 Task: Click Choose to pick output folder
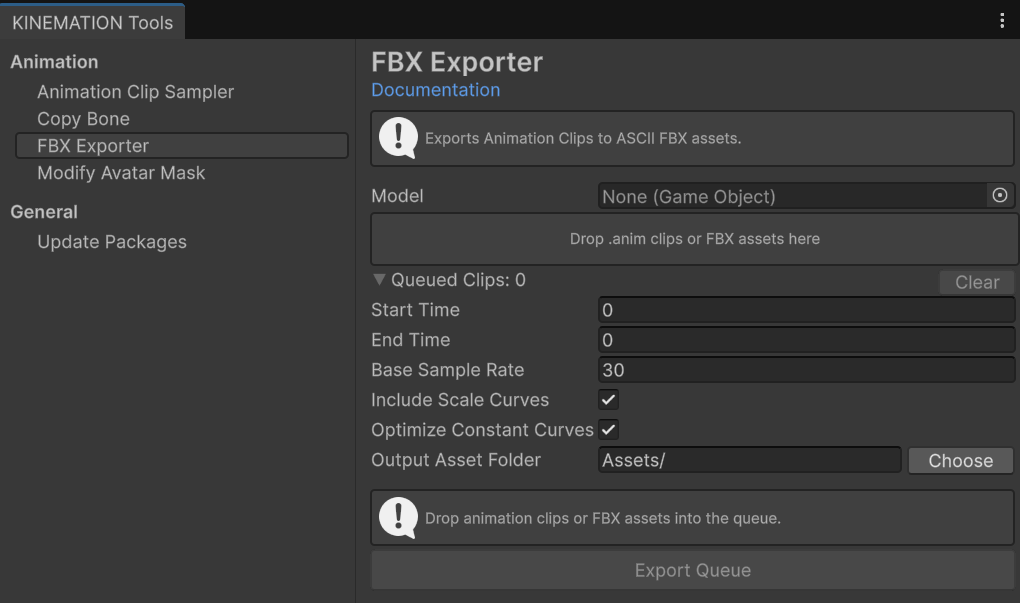tap(961, 461)
